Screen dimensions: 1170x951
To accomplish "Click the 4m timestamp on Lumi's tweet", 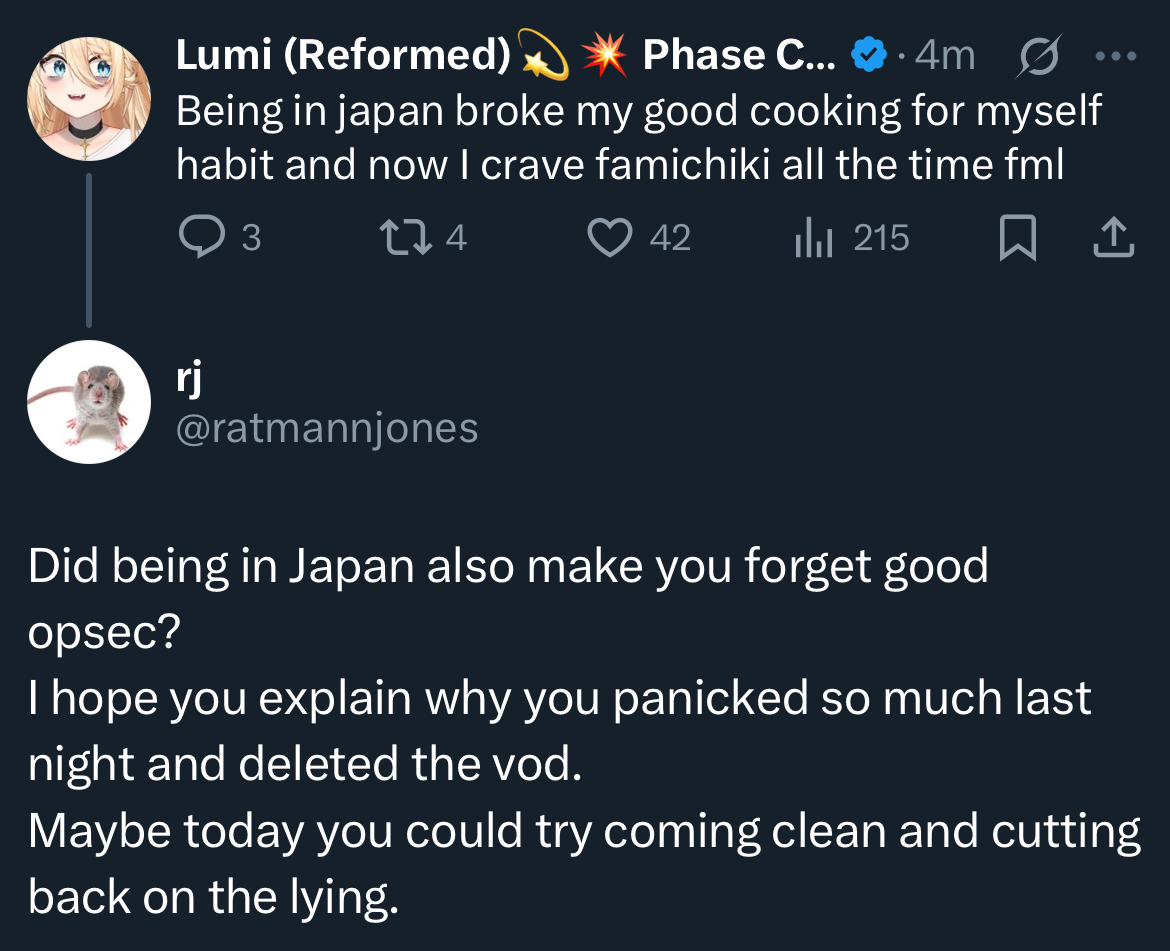I will click(944, 57).
